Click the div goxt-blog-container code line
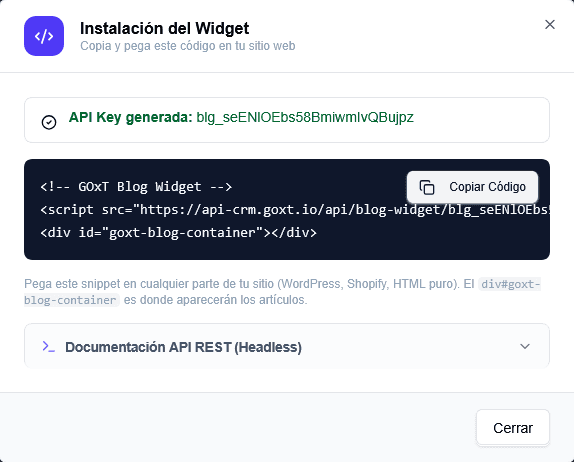This screenshot has width=574, height=462. pyautogui.click(x=179, y=232)
